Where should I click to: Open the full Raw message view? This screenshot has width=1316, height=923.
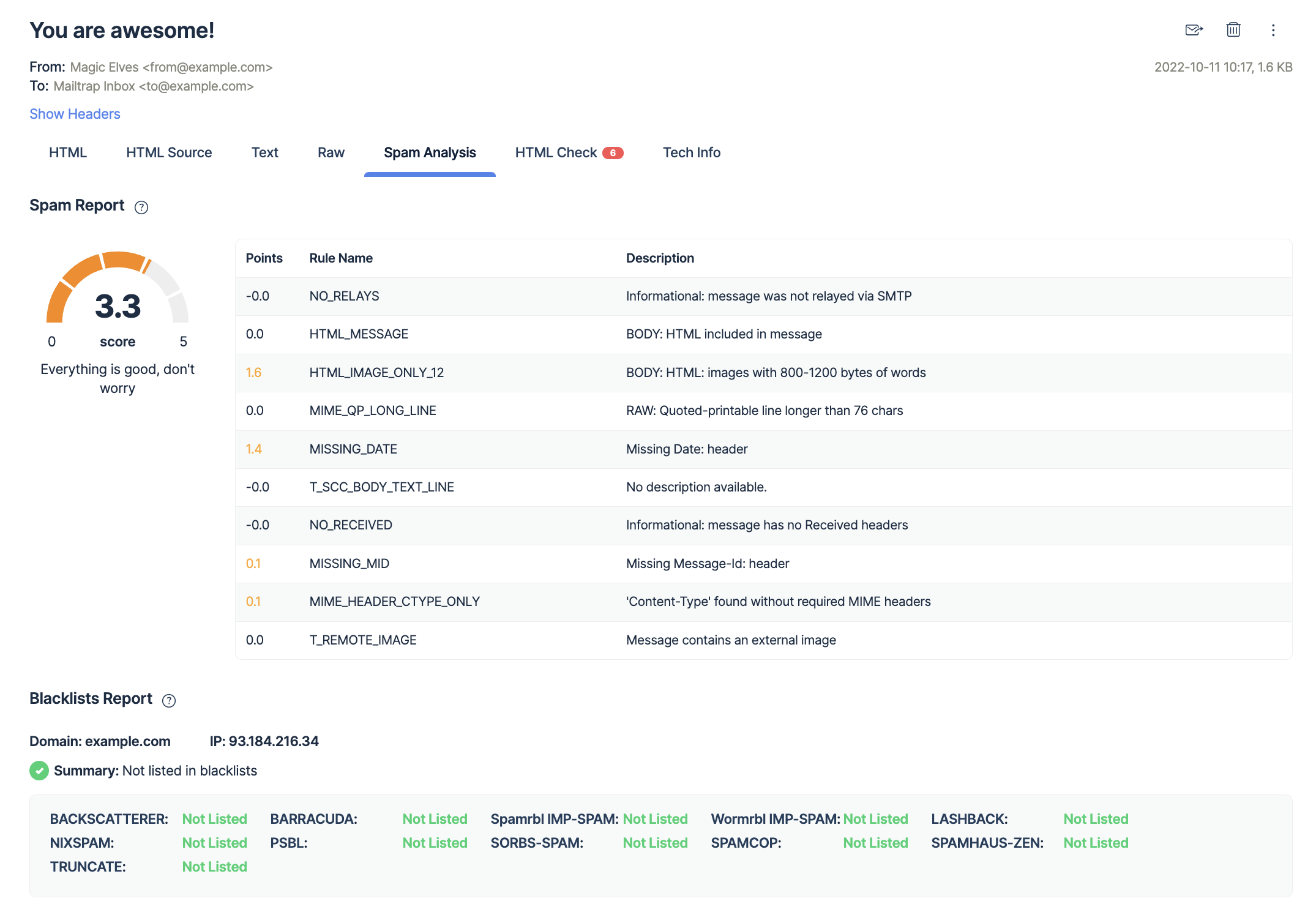(x=330, y=153)
